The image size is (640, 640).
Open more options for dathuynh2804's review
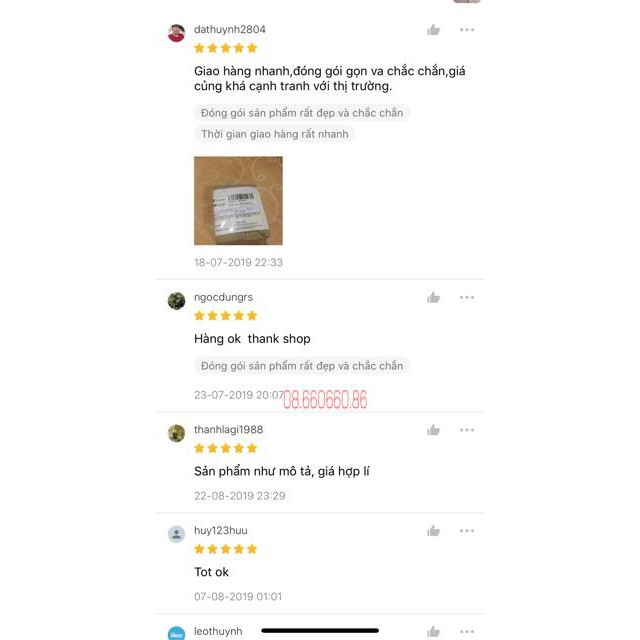tap(467, 30)
